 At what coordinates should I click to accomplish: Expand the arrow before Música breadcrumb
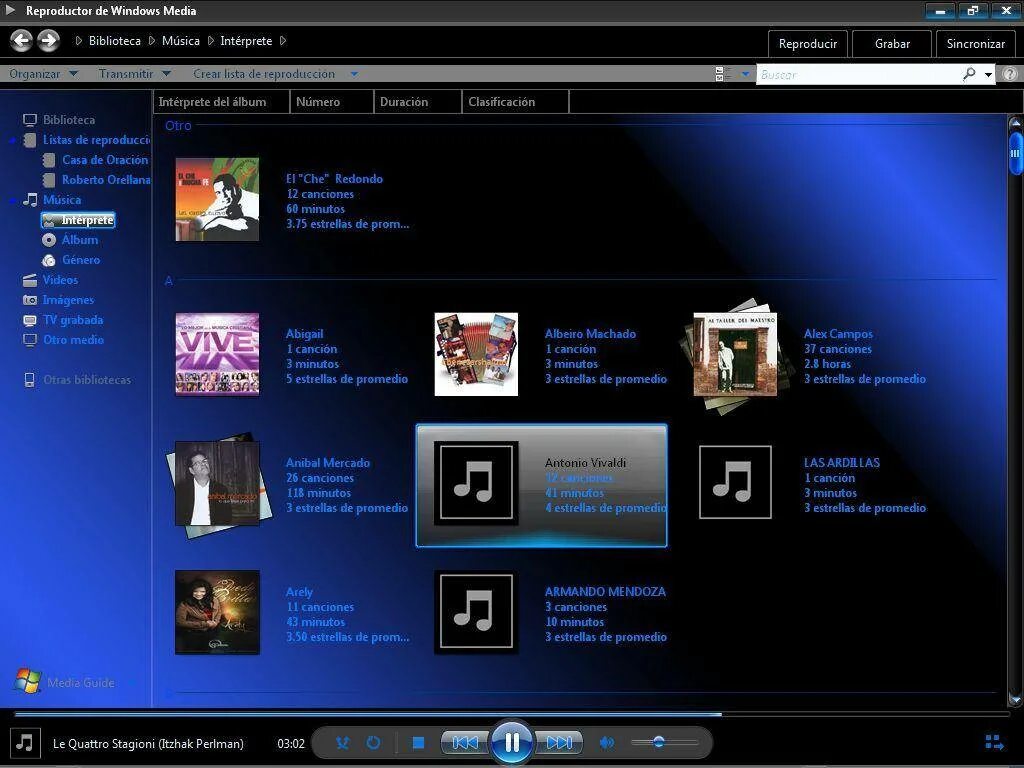point(152,40)
